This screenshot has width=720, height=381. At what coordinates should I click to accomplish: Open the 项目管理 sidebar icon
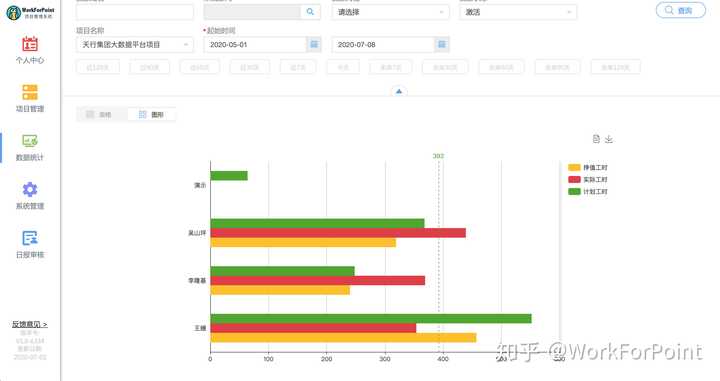[x=30, y=92]
